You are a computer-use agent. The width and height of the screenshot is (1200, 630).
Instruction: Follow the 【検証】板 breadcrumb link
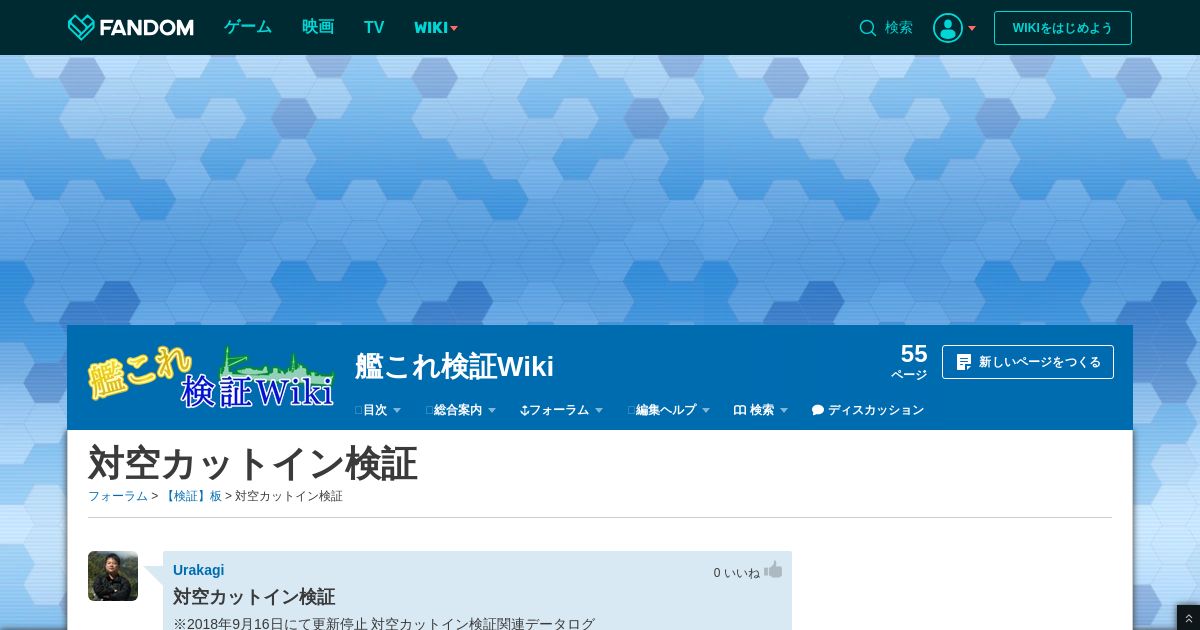click(192, 496)
